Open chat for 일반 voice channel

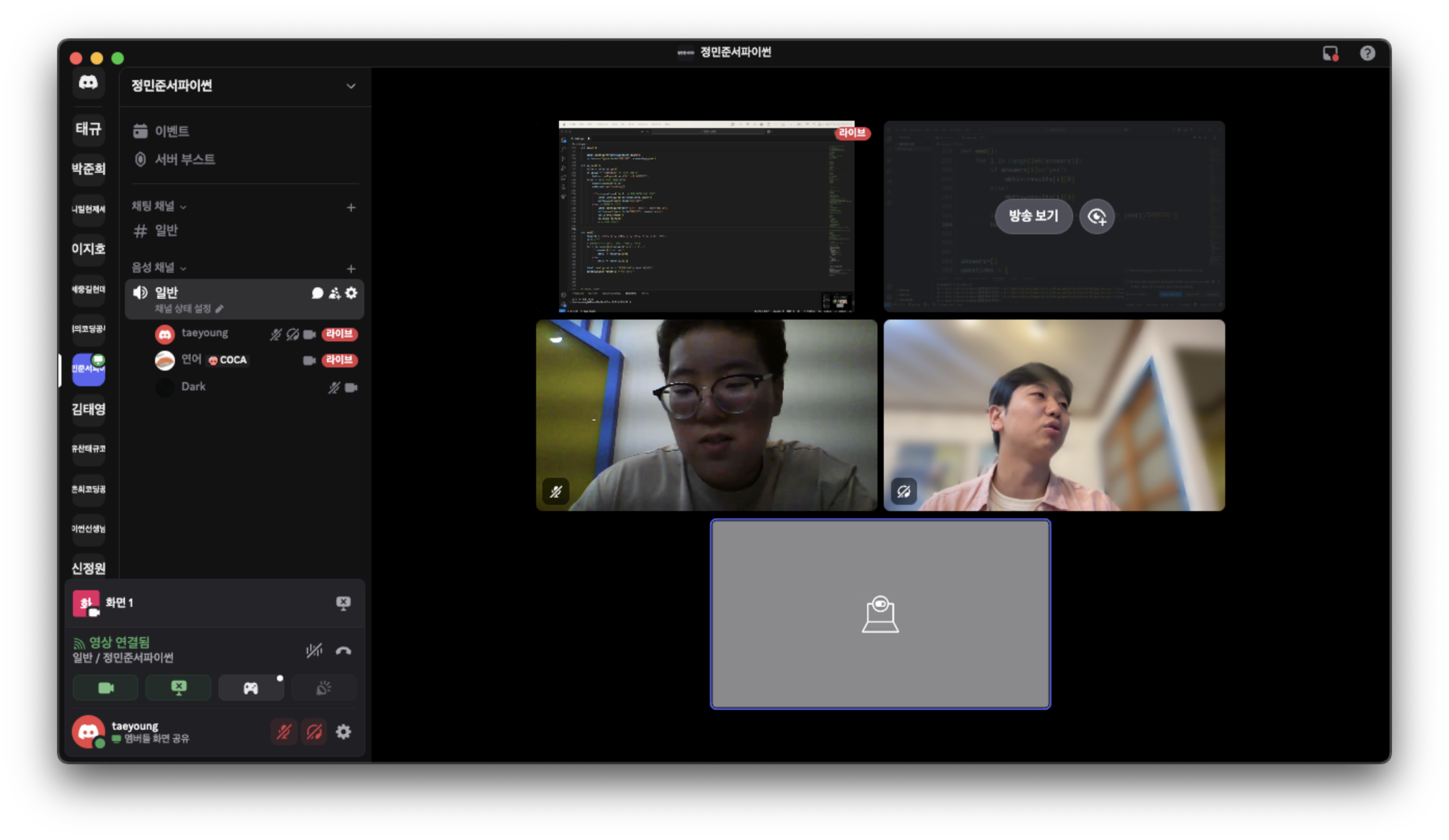[x=317, y=293]
